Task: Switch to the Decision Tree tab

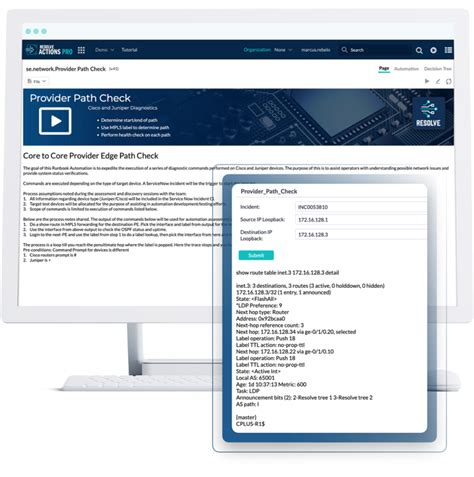Action: pyautogui.click(x=438, y=69)
